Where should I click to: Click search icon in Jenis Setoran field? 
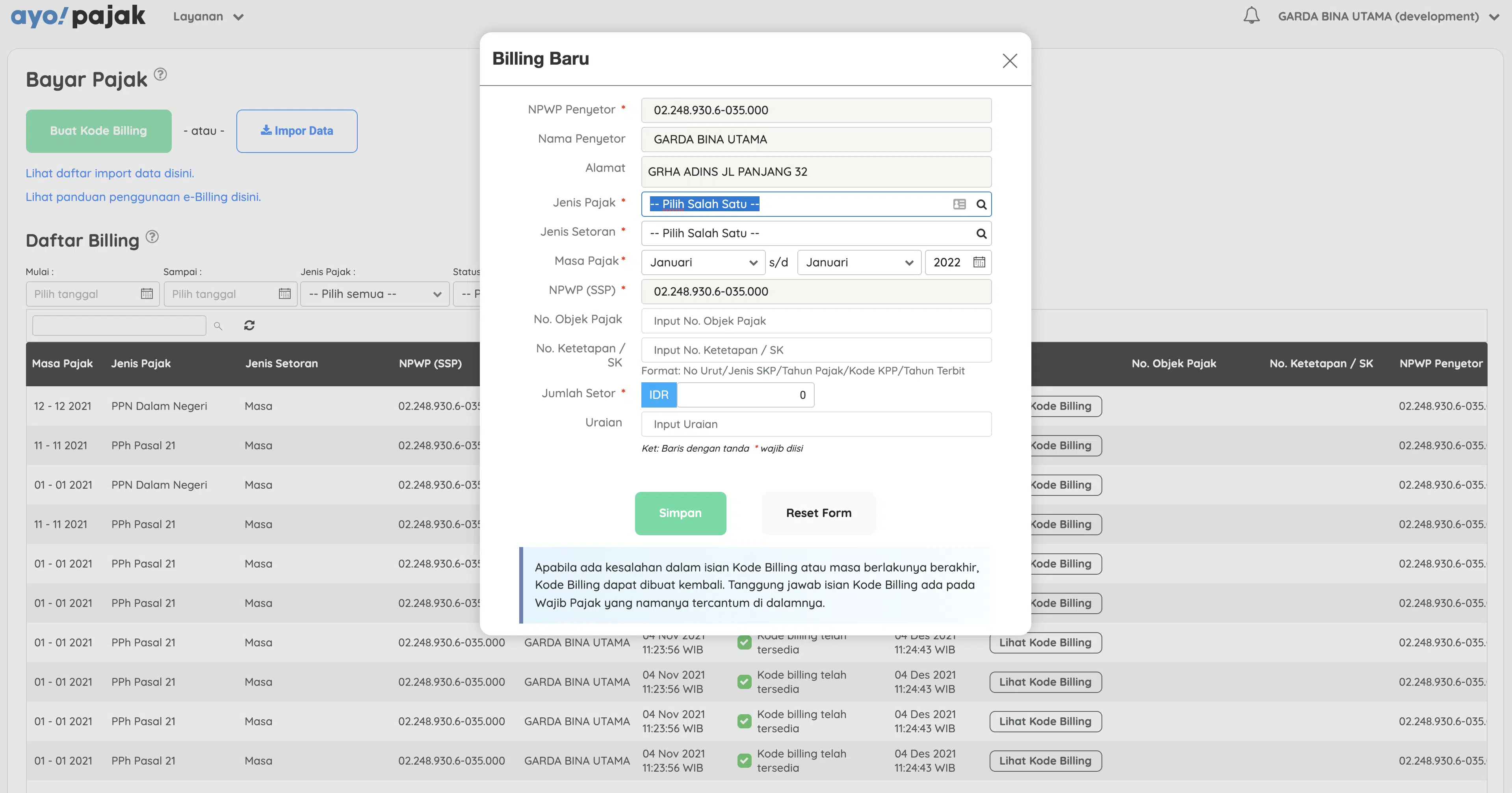(x=981, y=233)
